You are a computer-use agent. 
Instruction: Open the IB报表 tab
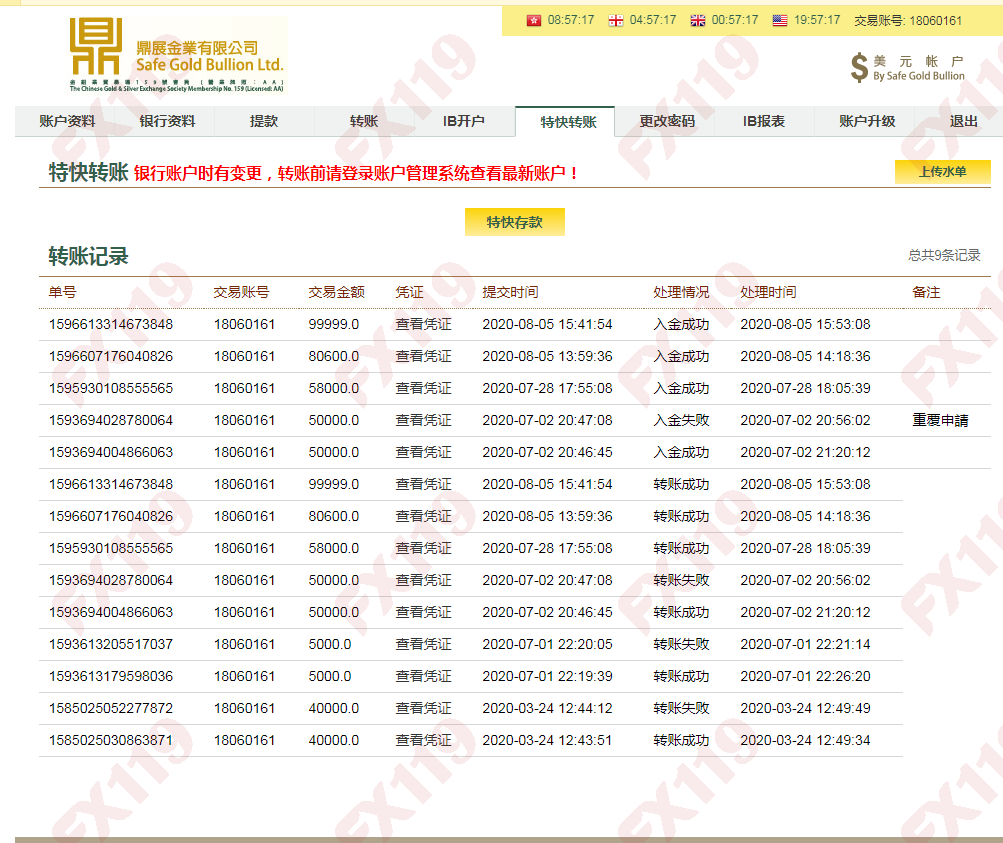pyautogui.click(x=764, y=121)
